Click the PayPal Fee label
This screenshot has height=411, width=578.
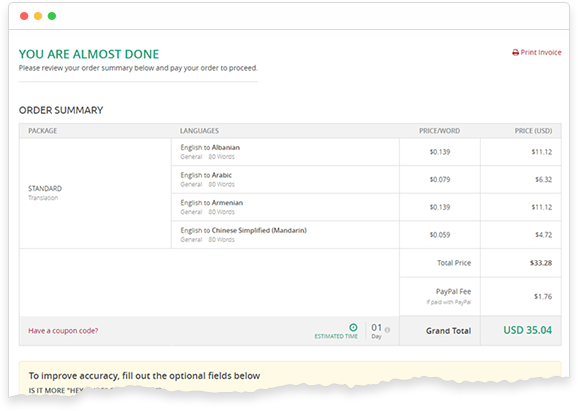453,292
